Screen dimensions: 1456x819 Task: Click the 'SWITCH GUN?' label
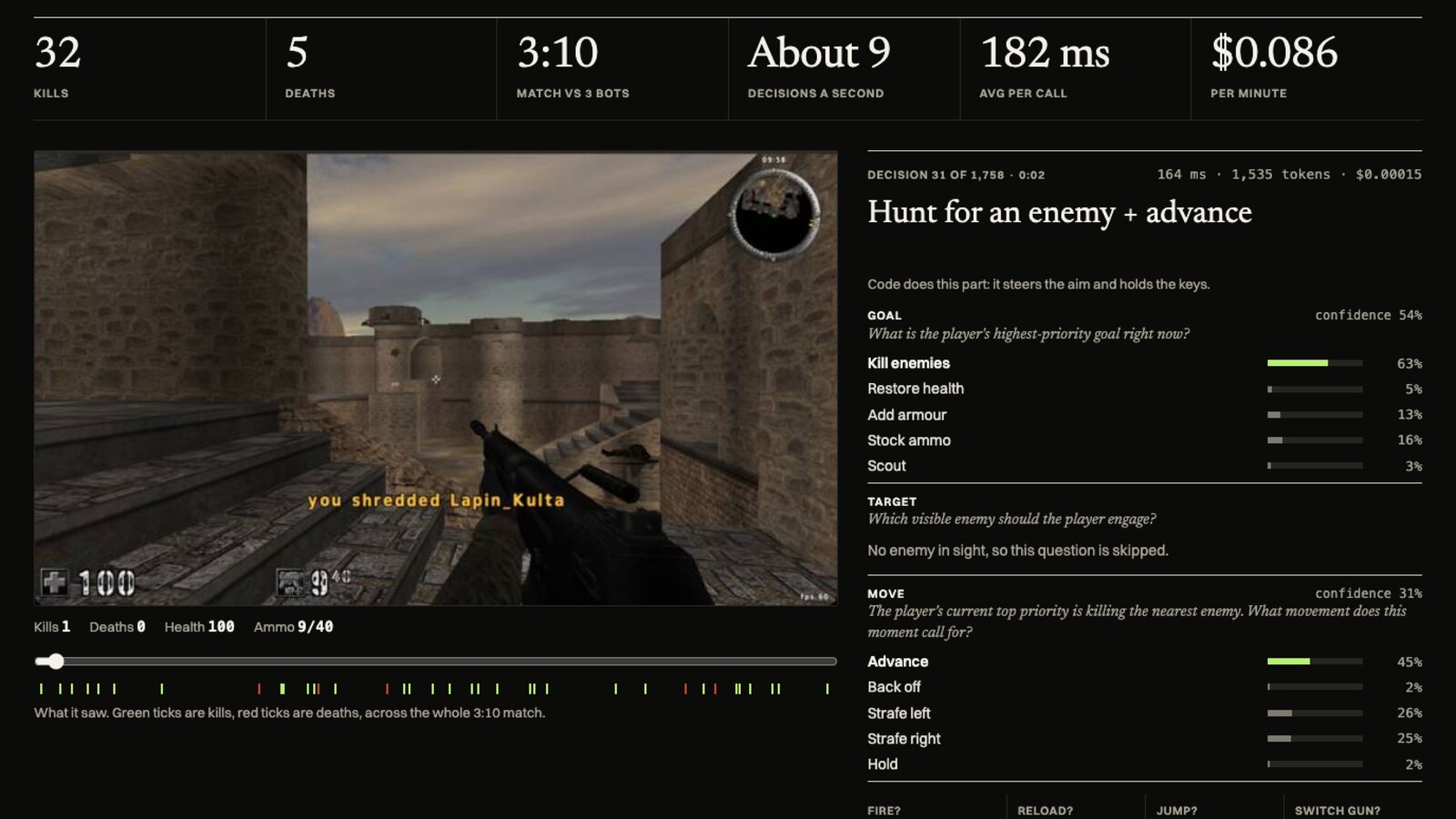tap(1338, 811)
